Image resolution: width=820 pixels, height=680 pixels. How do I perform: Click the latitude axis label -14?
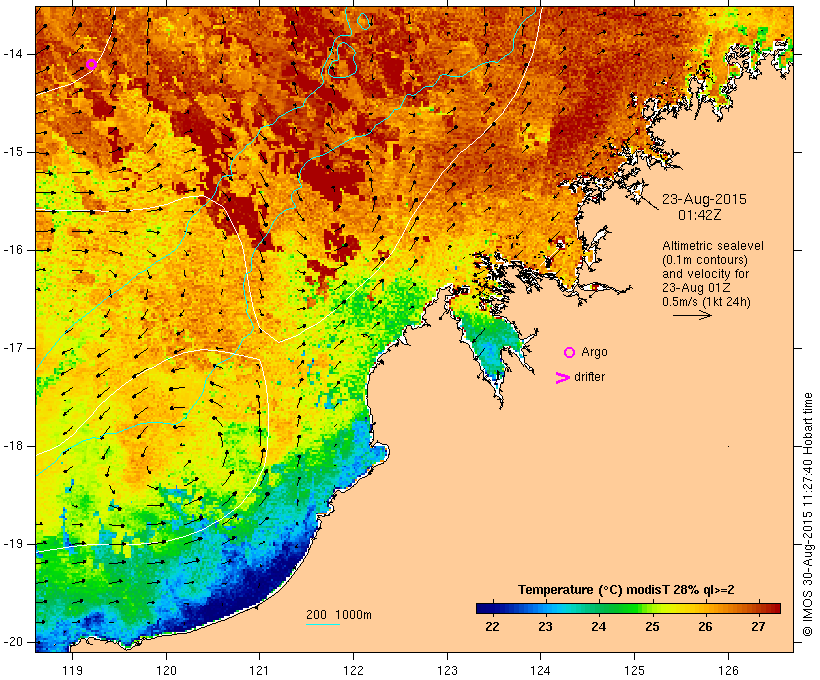click(x=13, y=54)
